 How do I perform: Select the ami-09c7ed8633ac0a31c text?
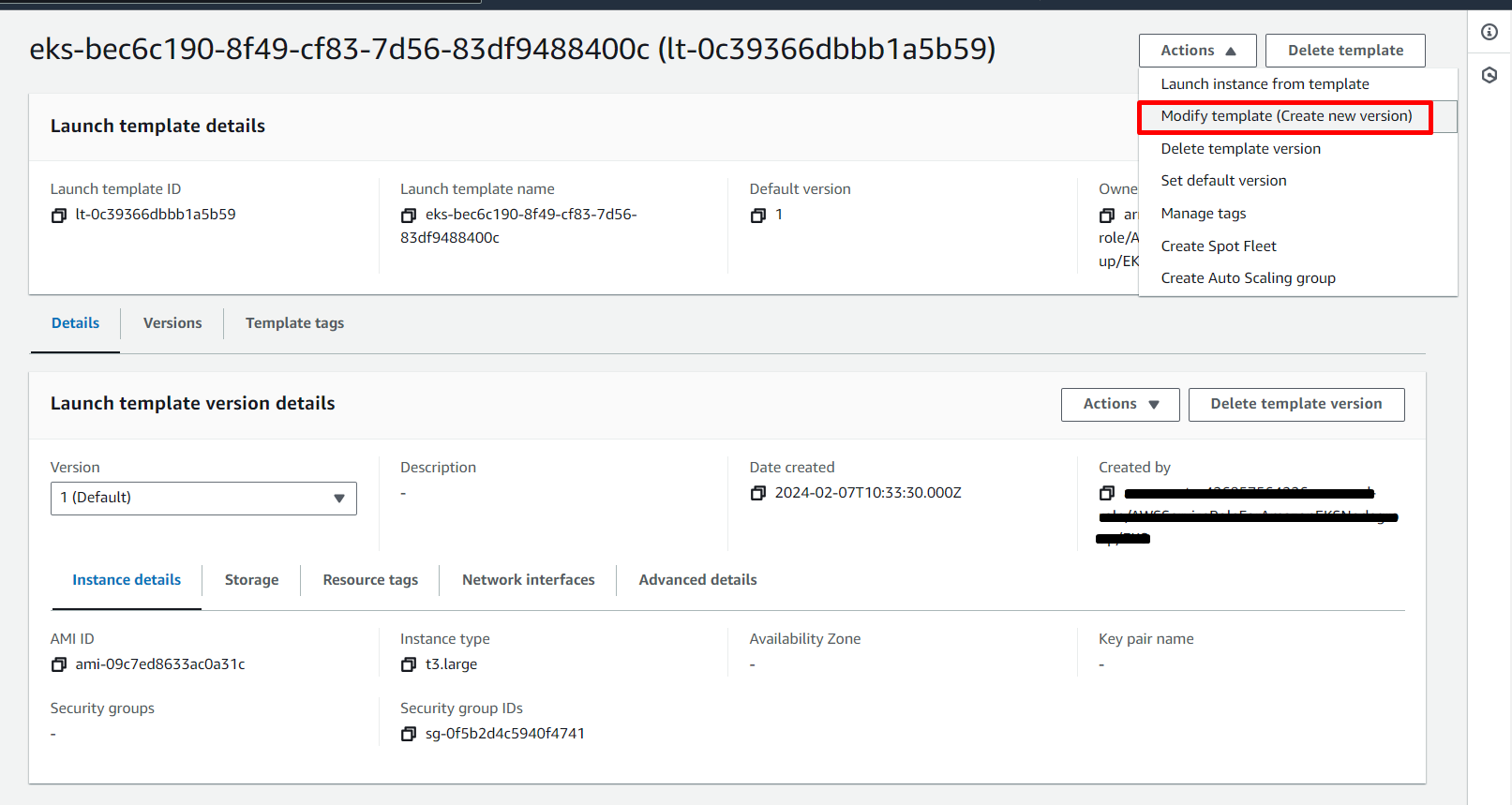[x=160, y=664]
